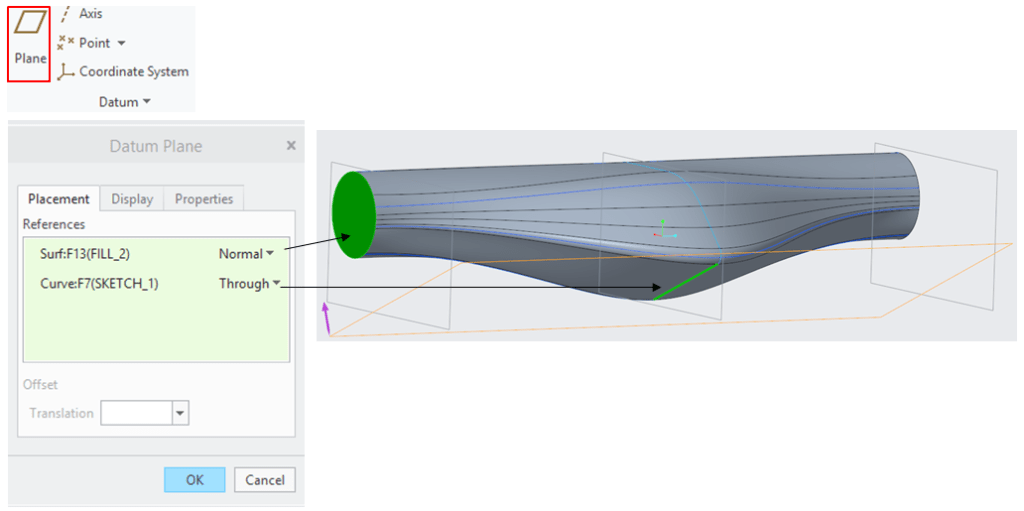Expand the Datum group overflow menu
The height and width of the screenshot is (511, 1024).
(146, 102)
